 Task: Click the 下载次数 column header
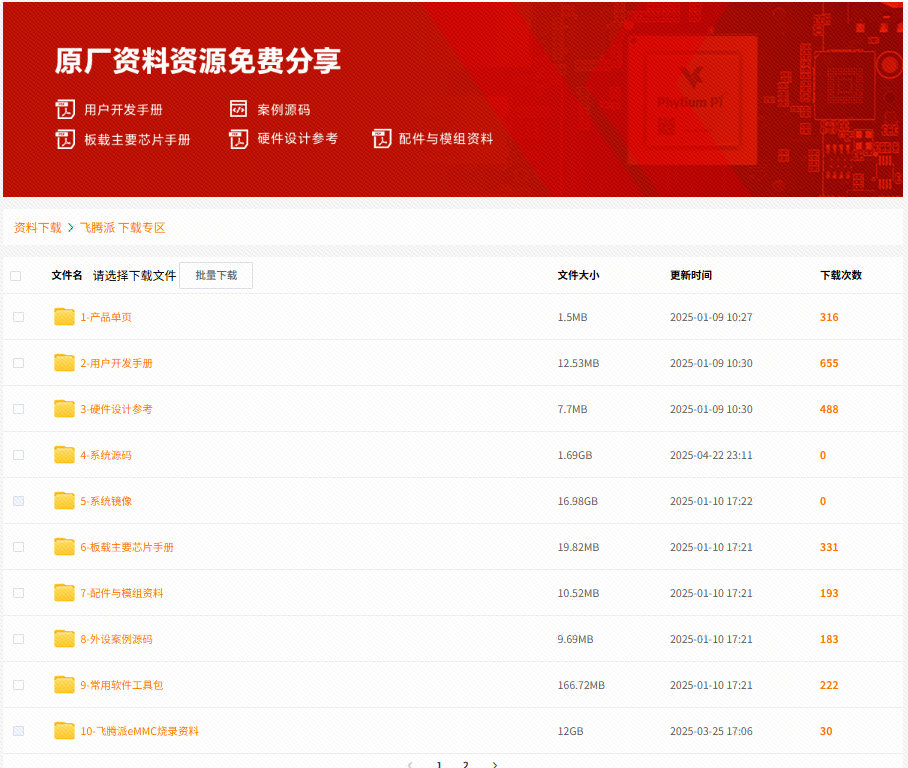point(841,275)
